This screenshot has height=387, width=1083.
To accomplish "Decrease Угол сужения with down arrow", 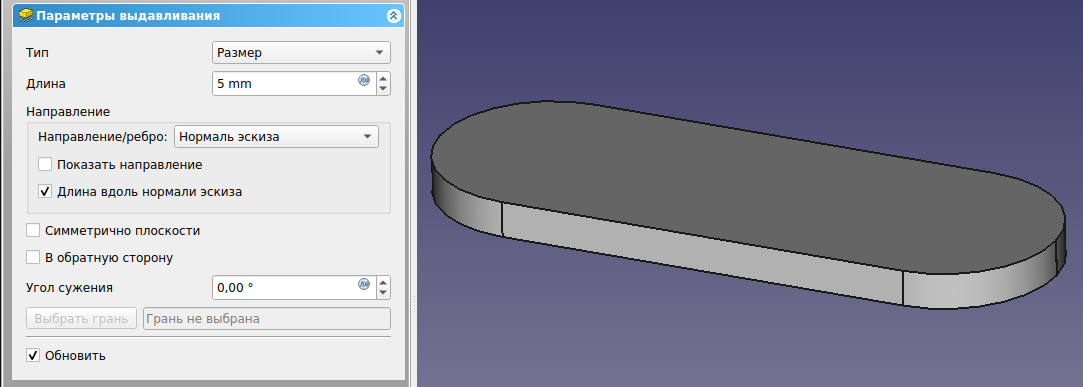I will pyautogui.click(x=383, y=293).
